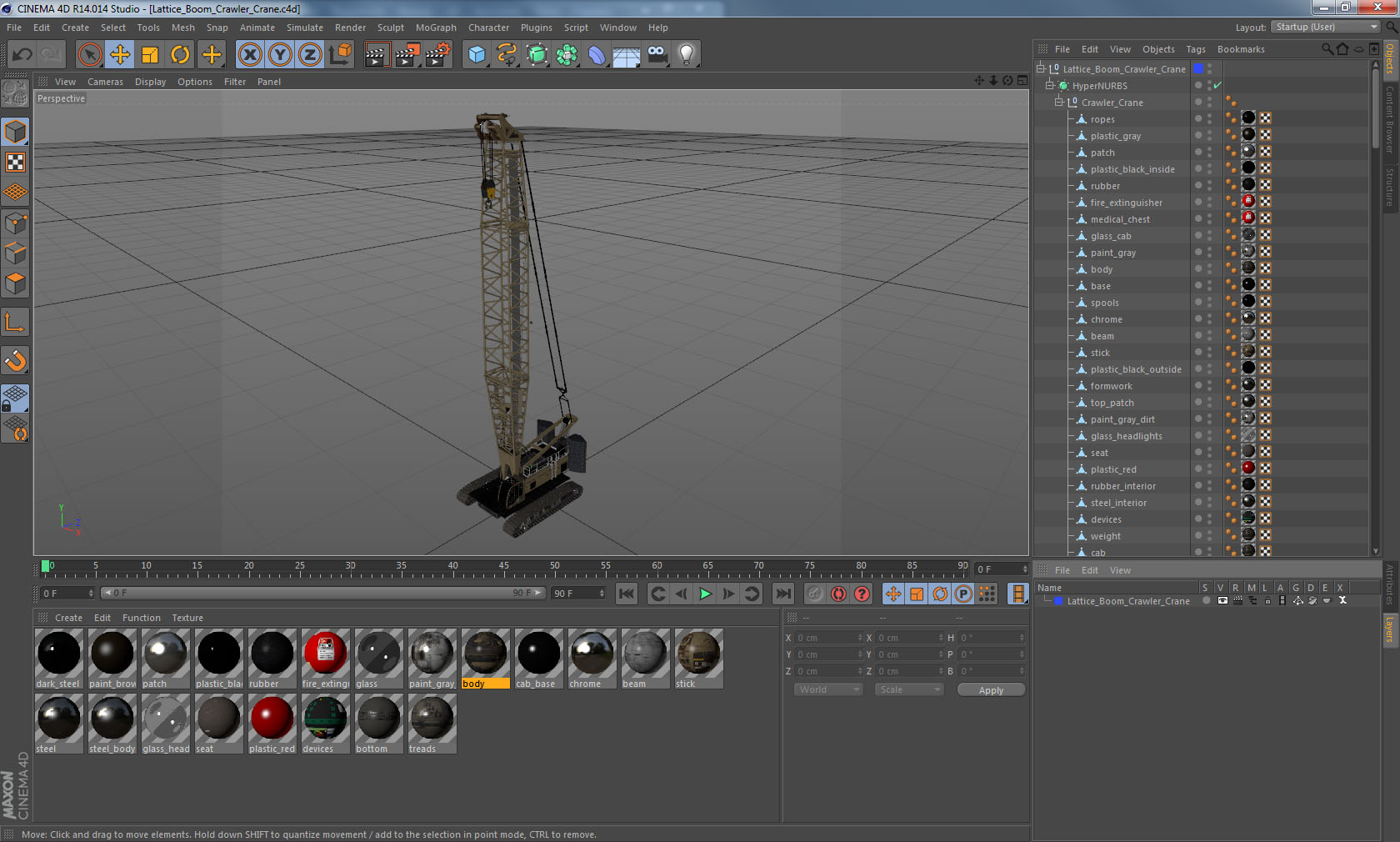The height and width of the screenshot is (842, 1400).
Task: Add a Cube primitive object
Action: click(x=477, y=55)
